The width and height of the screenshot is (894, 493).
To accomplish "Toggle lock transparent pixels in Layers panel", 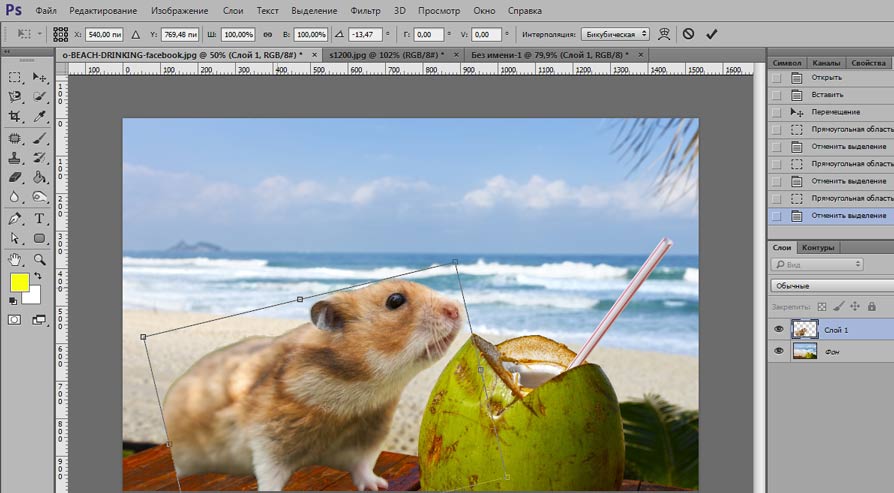I will pyautogui.click(x=822, y=307).
